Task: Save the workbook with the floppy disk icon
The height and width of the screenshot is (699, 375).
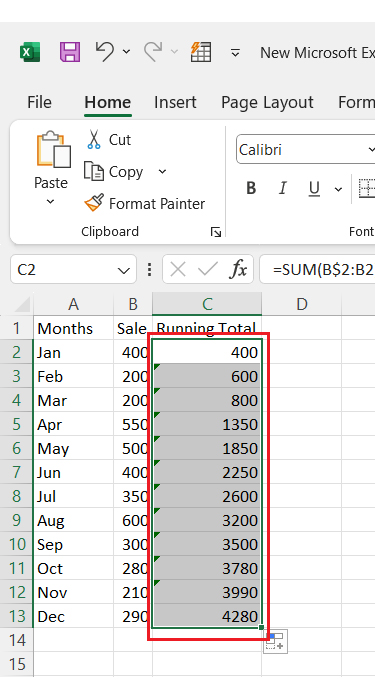Action: pos(70,52)
